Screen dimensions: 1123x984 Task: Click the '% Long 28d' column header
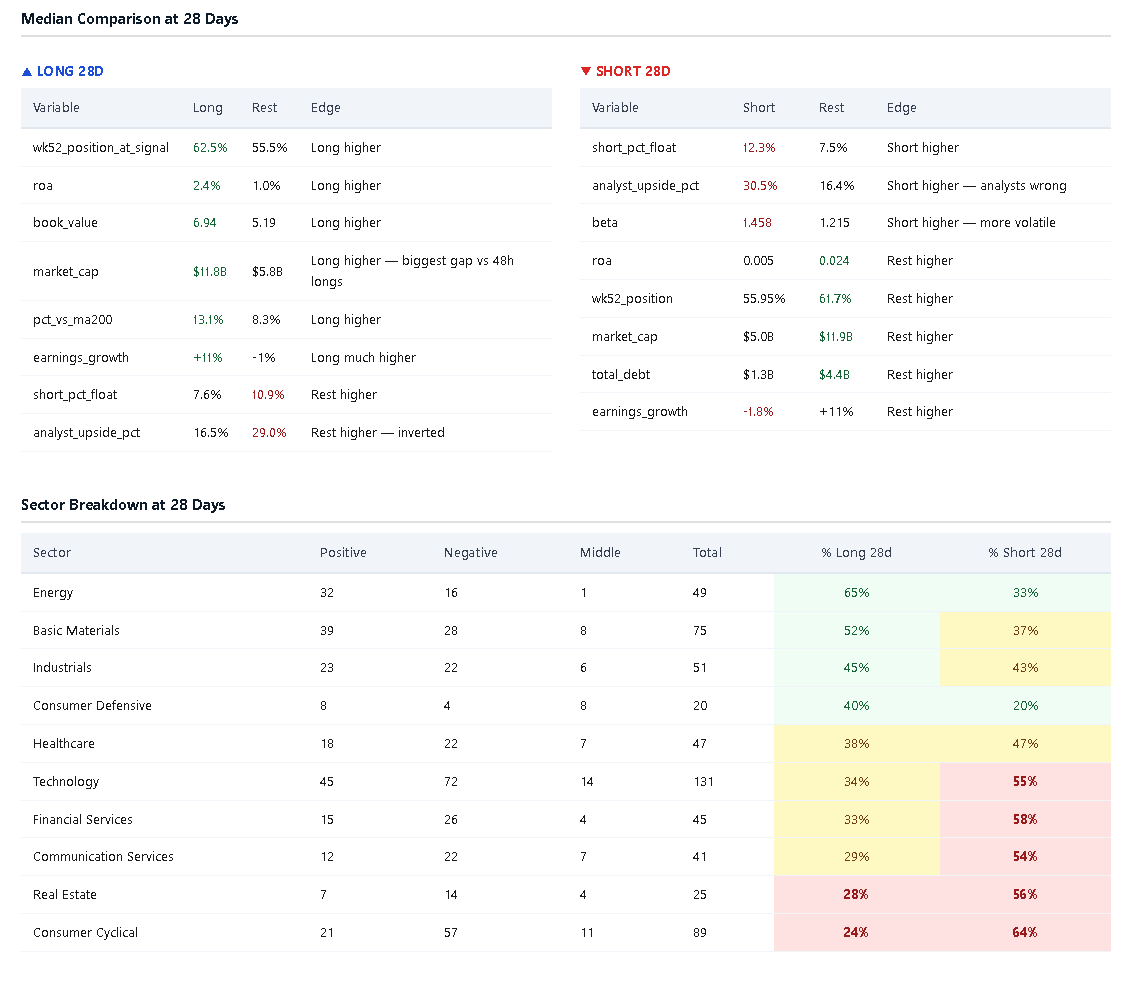click(857, 553)
